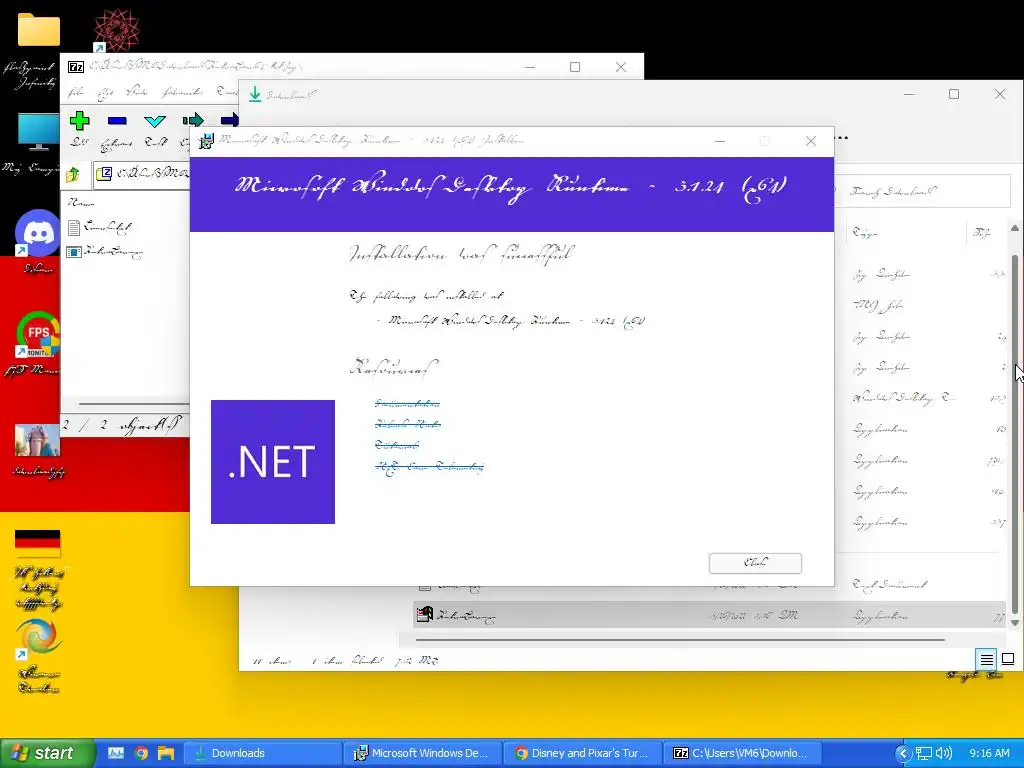Switch to Downloads taskbar button

(263, 753)
